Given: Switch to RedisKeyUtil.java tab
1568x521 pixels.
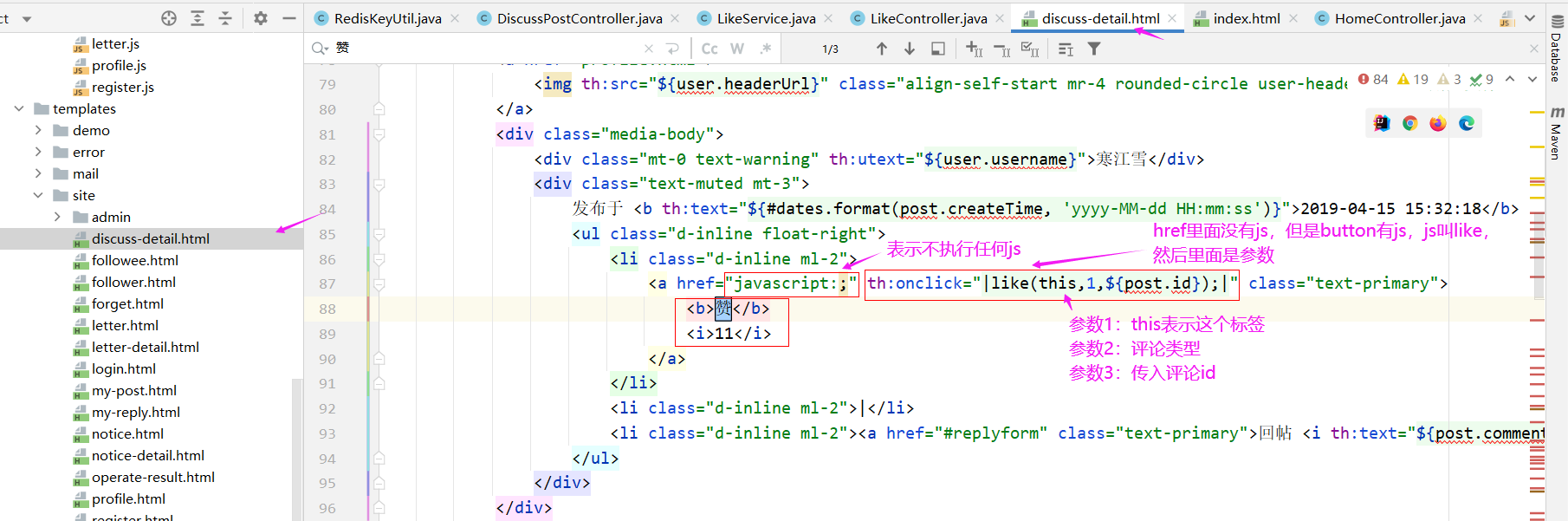Looking at the screenshot, I should [387, 18].
